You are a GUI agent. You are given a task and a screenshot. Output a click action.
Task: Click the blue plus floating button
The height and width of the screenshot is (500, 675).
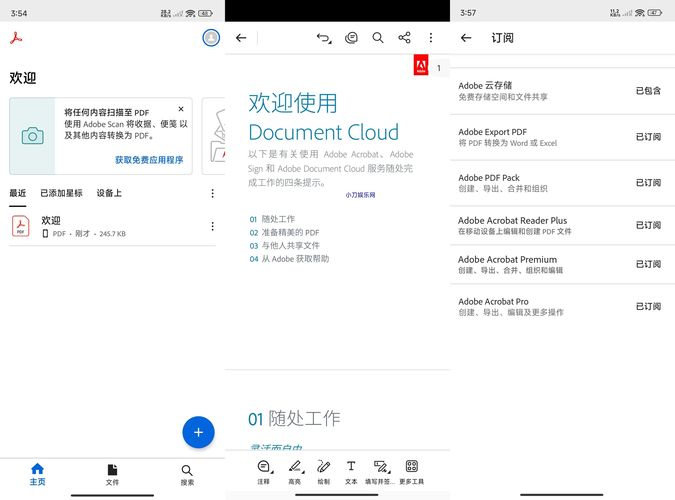click(x=198, y=432)
